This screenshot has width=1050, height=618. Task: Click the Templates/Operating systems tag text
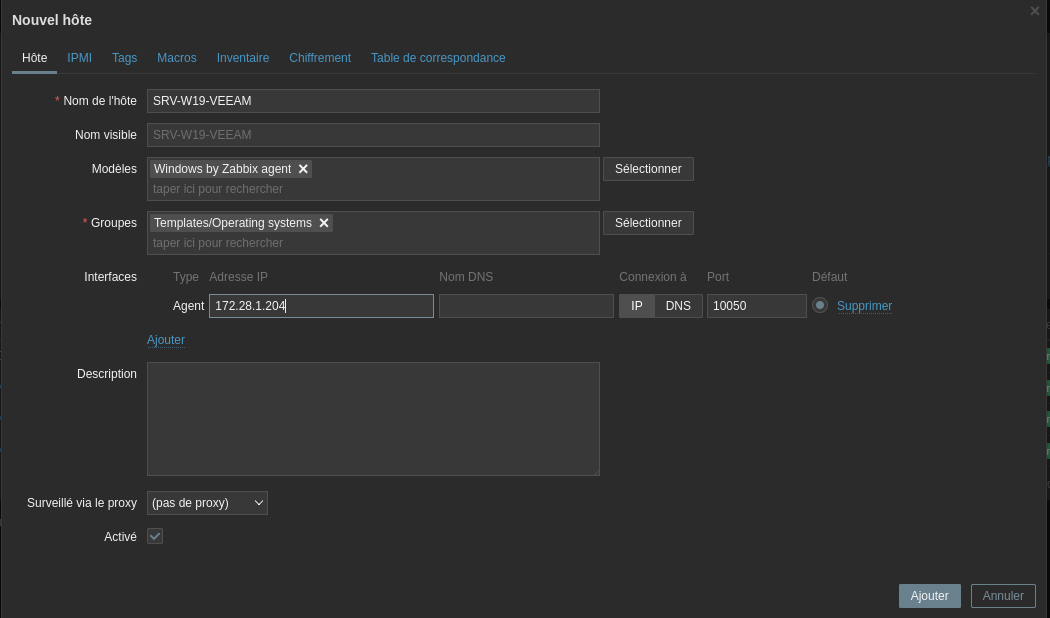click(232, 223)
